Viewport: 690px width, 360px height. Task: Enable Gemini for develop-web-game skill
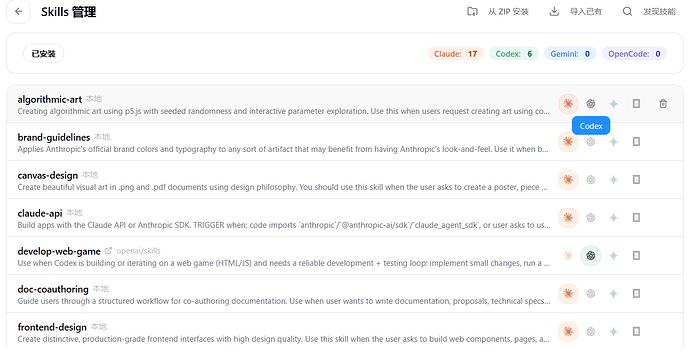613,256
